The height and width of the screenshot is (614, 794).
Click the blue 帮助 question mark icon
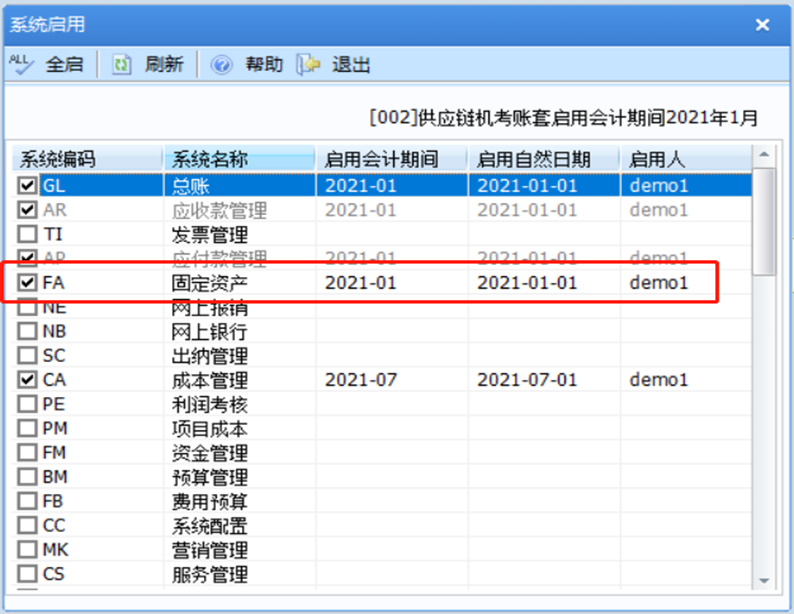[x=221, y=65]
